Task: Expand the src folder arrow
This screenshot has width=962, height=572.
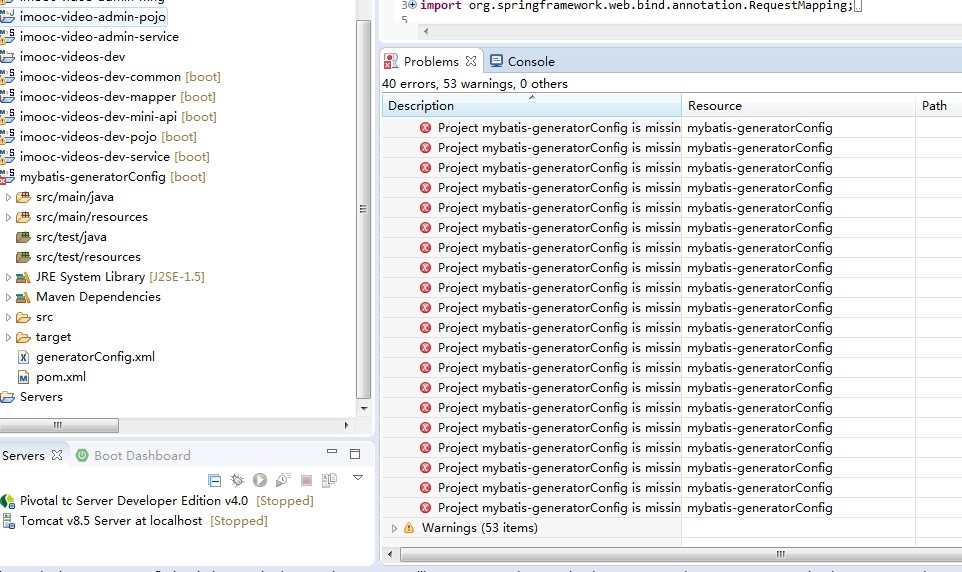Action: (x=8, y=317)
